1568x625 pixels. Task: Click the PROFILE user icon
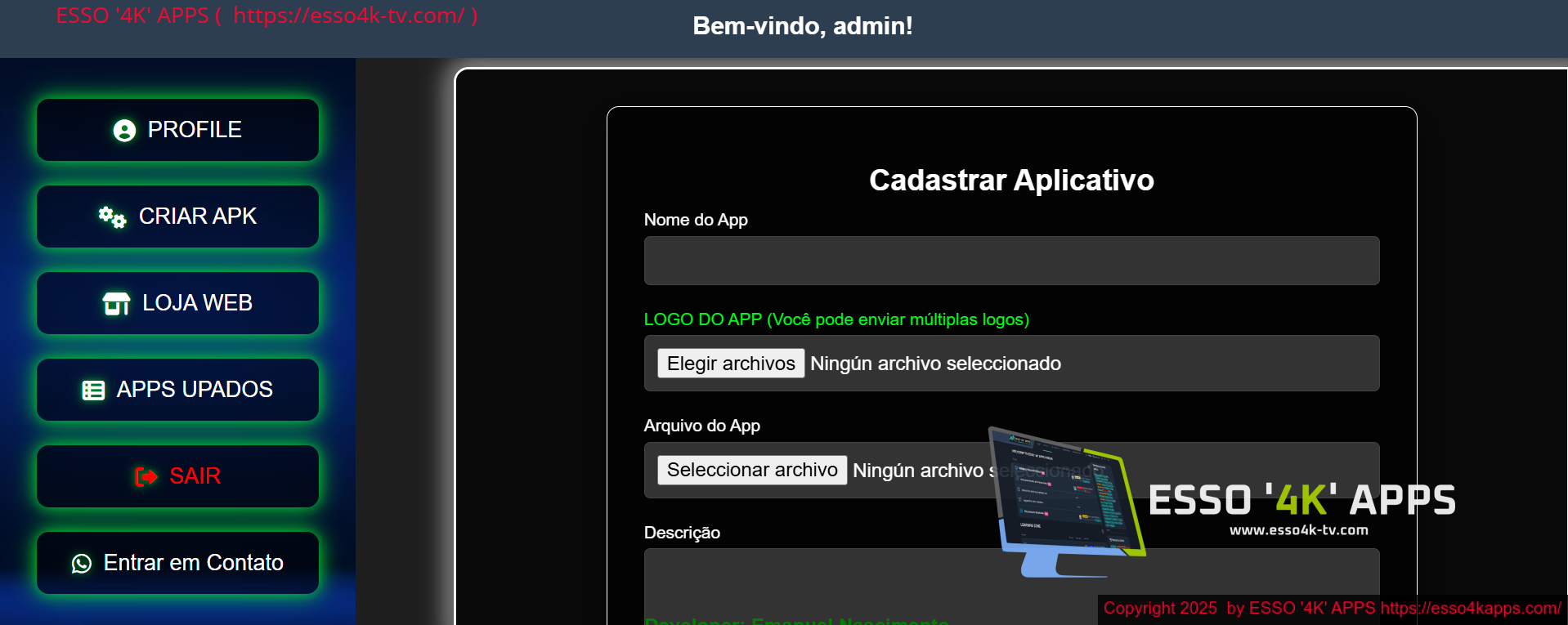(124, 131)
